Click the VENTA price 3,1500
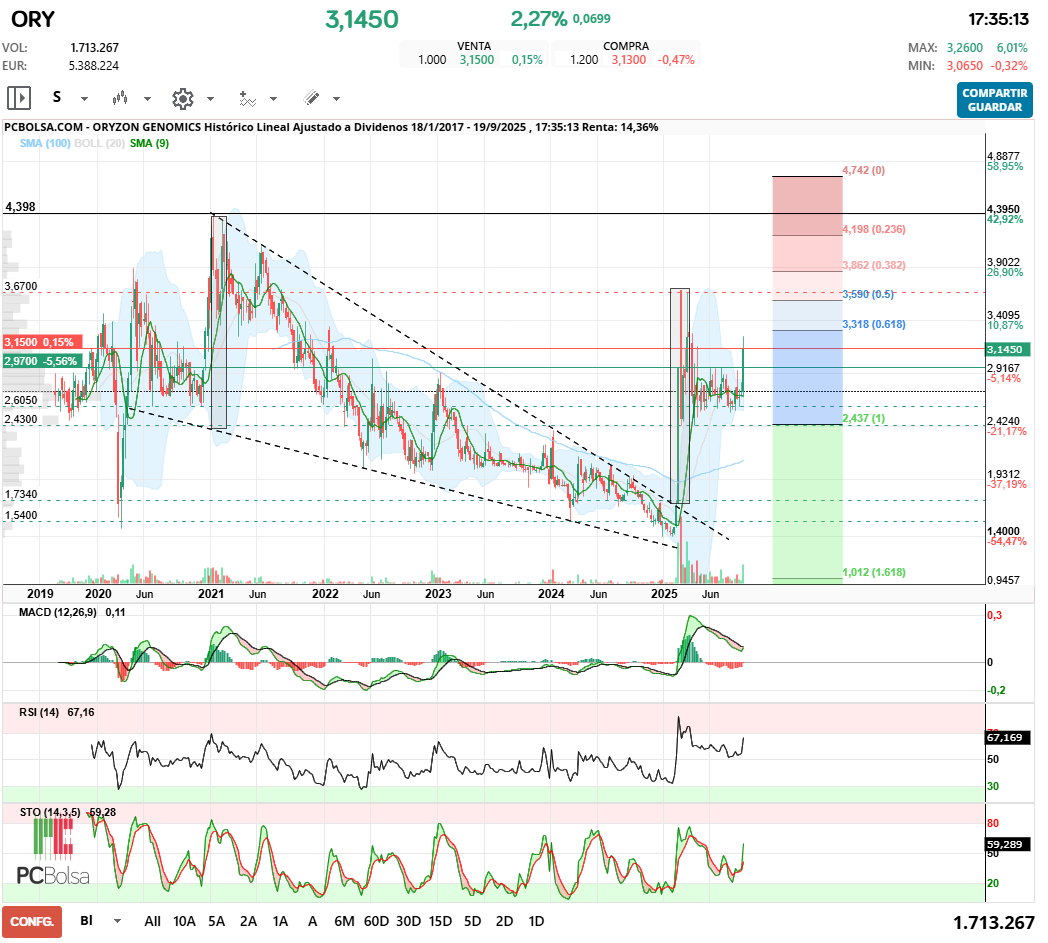The width and height of the screenshot is (1048, 943). 477,60
